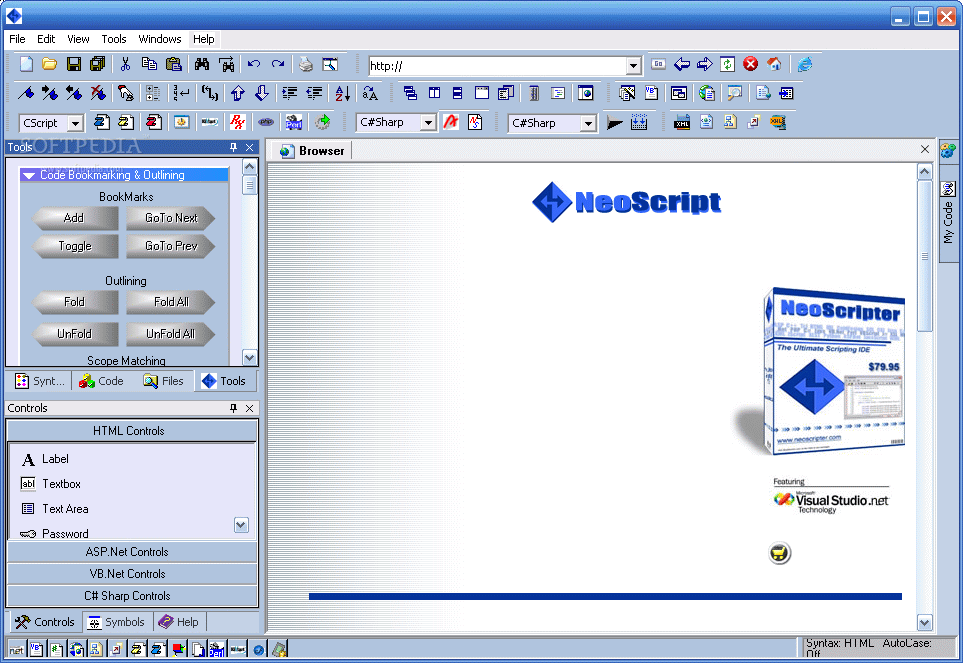This screenshot has width=963, height=663.
Task: Open the Tools menu
Action: coord(114,39)
